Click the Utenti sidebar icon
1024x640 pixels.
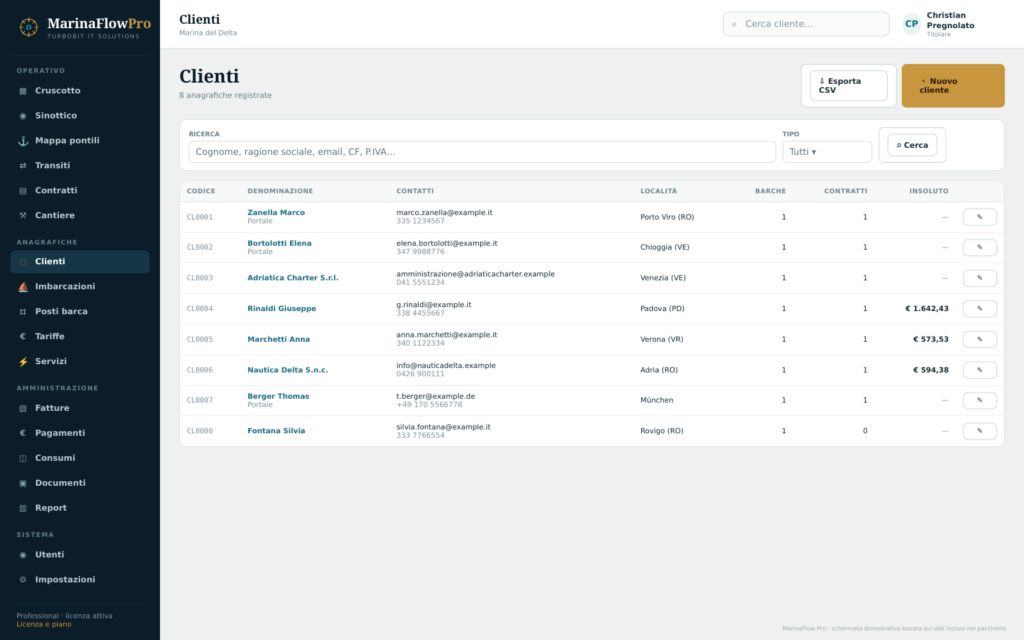pyautogui.click(x=23, y=555)
